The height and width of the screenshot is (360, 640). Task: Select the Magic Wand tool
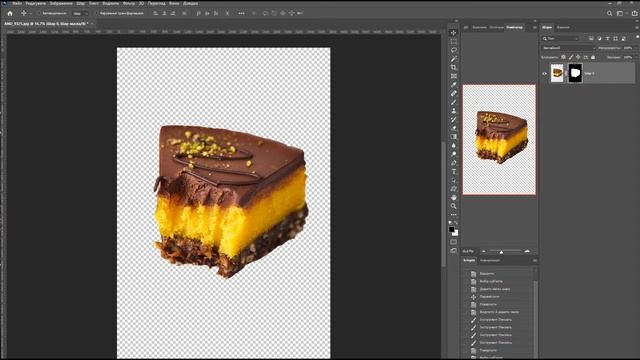(x=453, y=59)
